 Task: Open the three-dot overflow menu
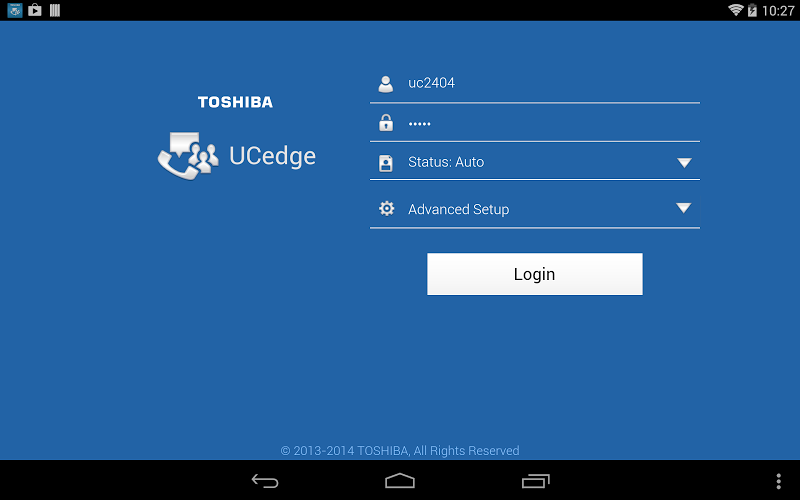coord(779,481)
